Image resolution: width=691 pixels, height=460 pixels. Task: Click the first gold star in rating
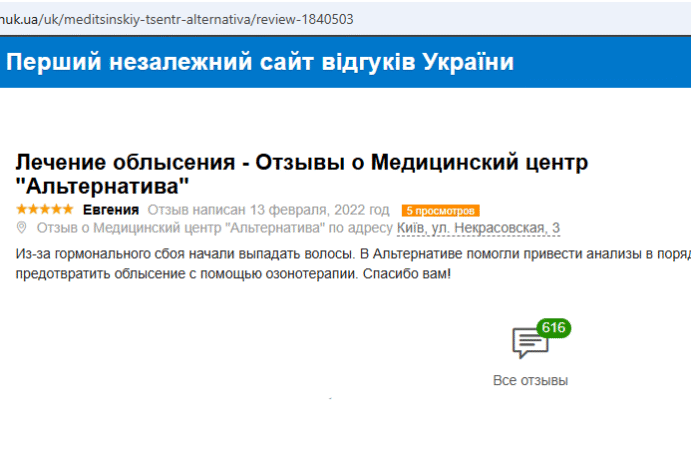(21, 210)
